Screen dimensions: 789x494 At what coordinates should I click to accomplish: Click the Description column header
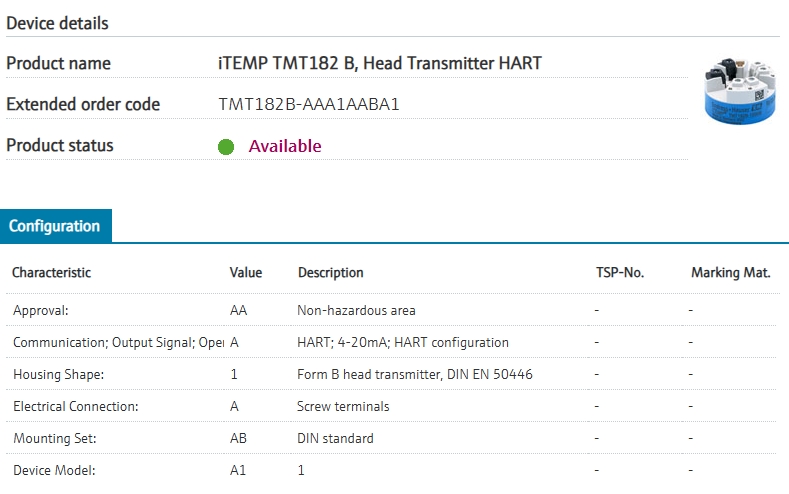click(x=331, y=272)
